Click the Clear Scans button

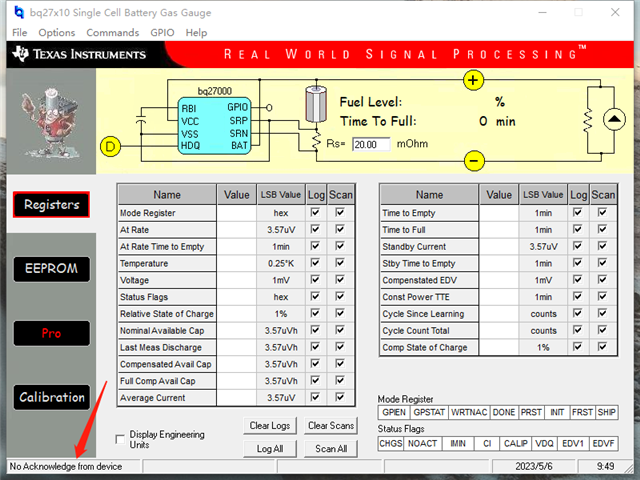click(331, 426)
